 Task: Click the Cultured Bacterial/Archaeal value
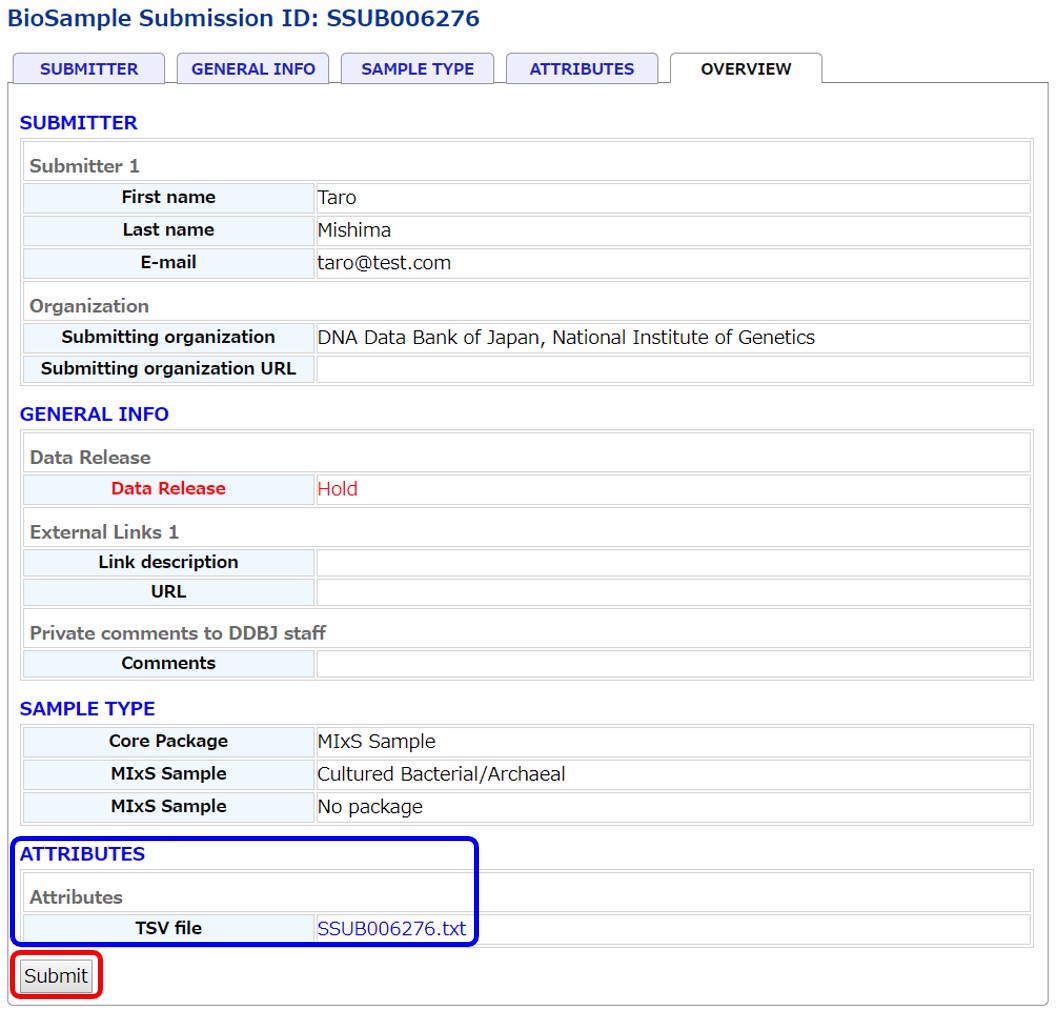pos(441,774)
